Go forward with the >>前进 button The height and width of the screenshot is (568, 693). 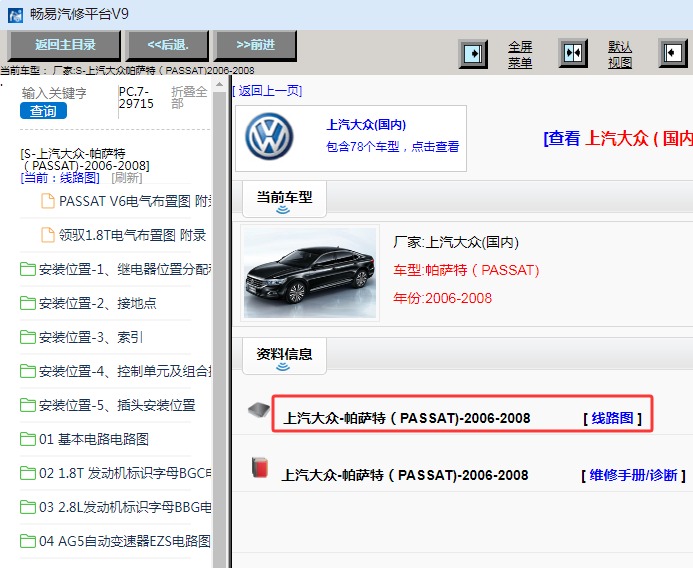tap(255, 45)
